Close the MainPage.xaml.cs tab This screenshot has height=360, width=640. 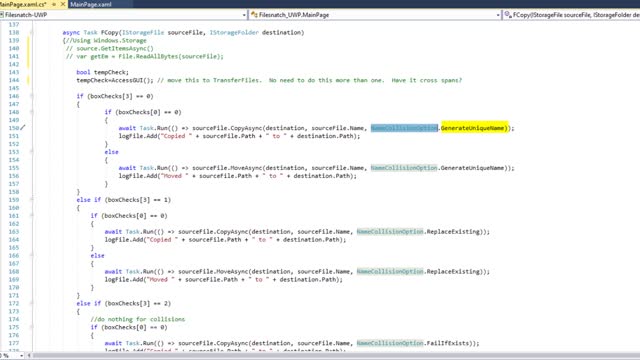click(x=63, y=4)
